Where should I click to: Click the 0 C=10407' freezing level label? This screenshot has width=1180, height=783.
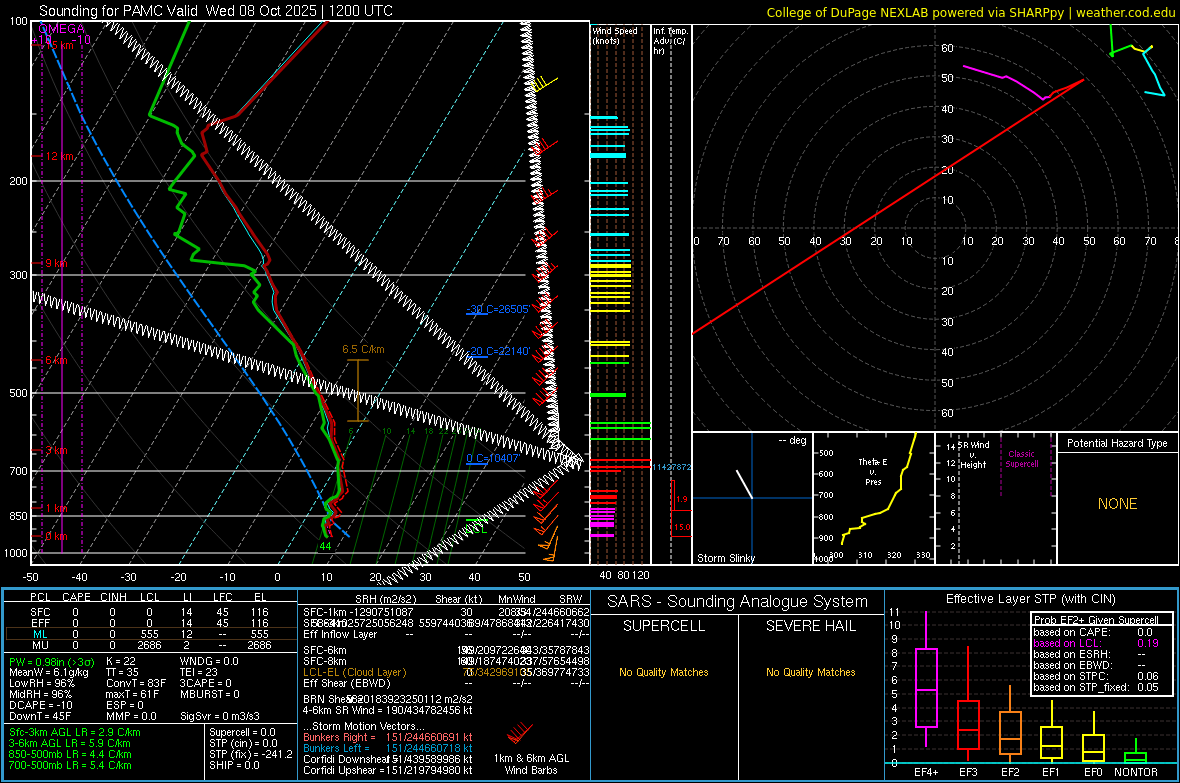tap(493, 458)
